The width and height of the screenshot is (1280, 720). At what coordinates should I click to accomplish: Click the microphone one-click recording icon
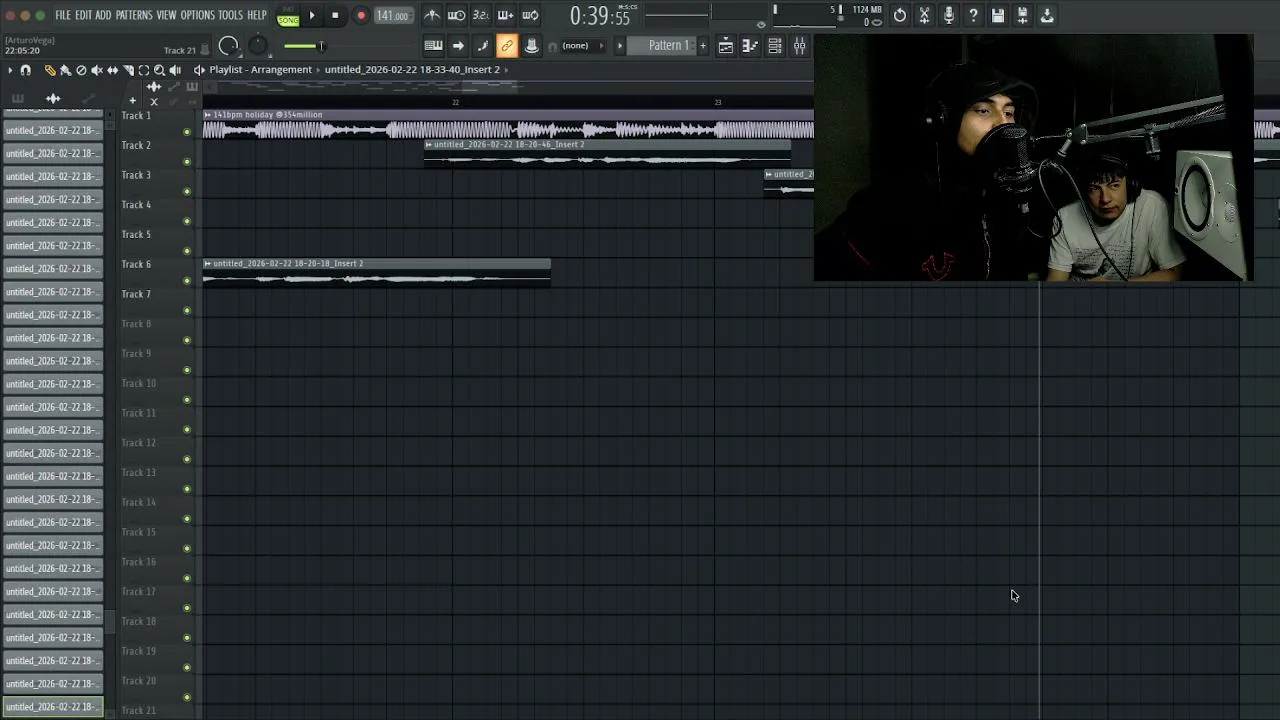click(949, 15)
